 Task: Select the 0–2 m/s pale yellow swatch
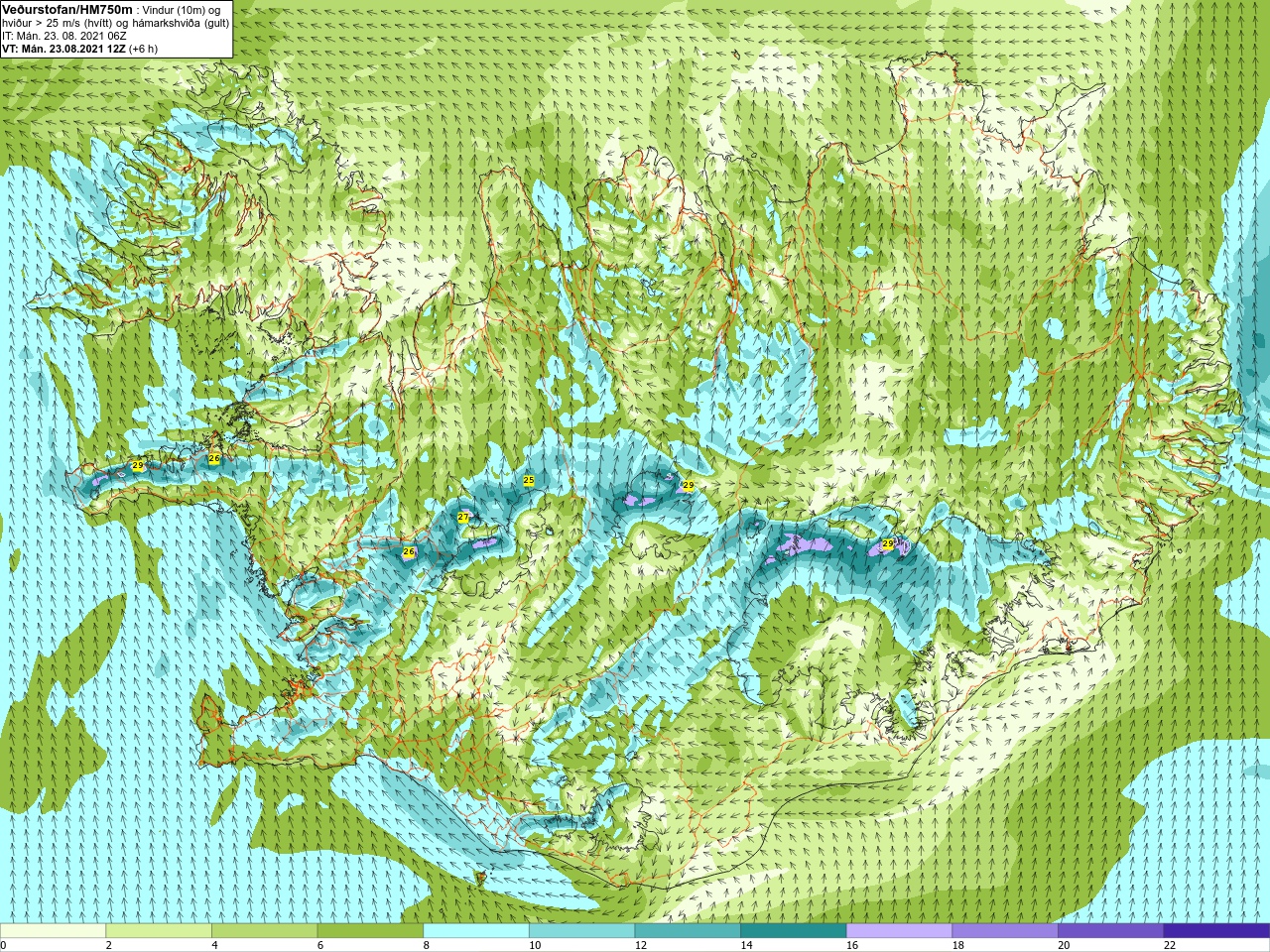[53, 931]
